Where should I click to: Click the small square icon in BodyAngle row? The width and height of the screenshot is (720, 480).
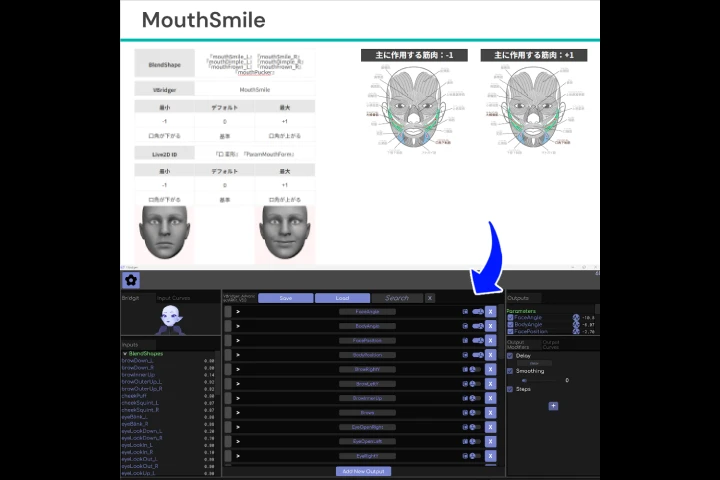[465, 326]
